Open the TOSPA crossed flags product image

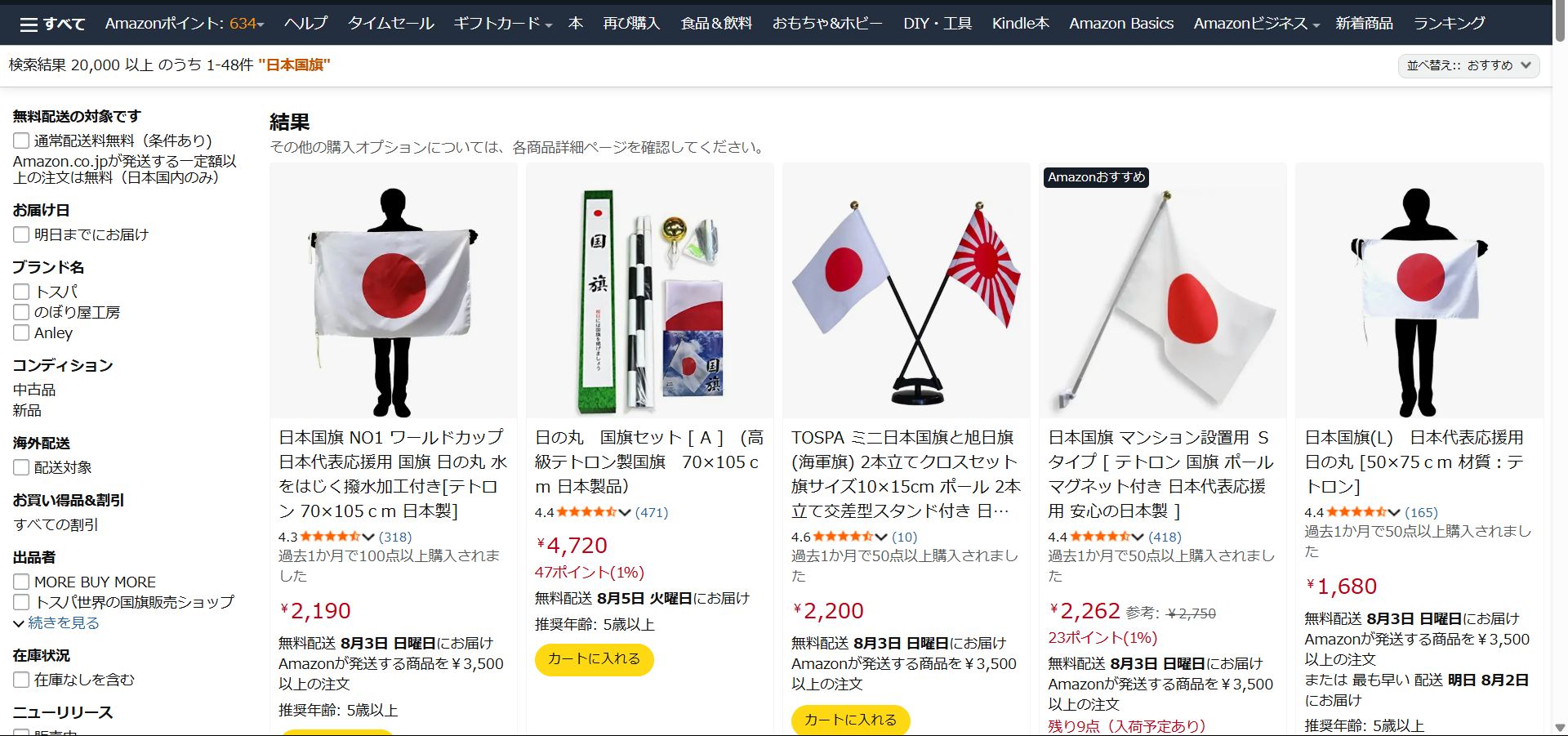(x=906, y=291)
